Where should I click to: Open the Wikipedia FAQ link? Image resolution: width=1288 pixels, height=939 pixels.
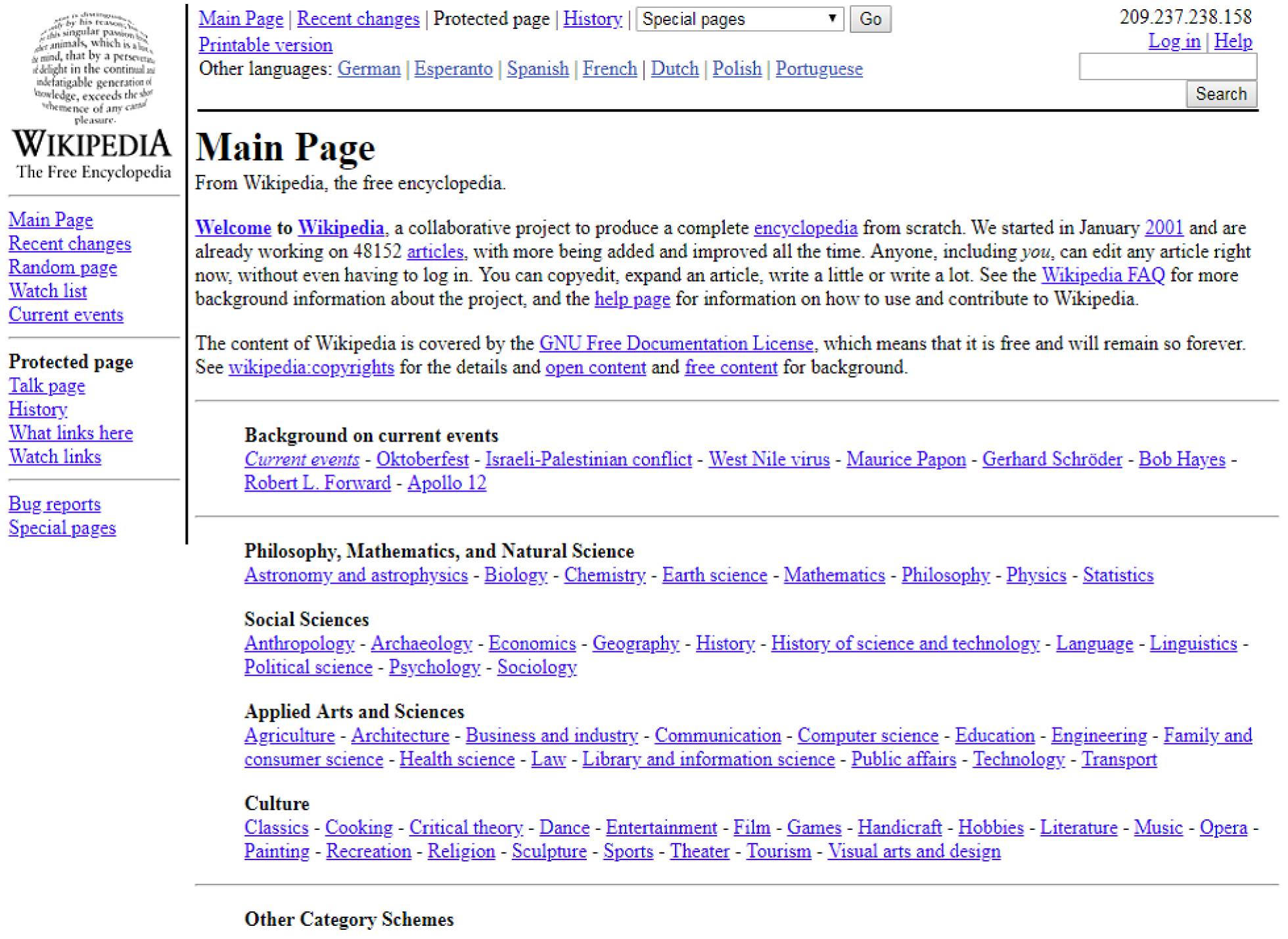click(1101, 275)
